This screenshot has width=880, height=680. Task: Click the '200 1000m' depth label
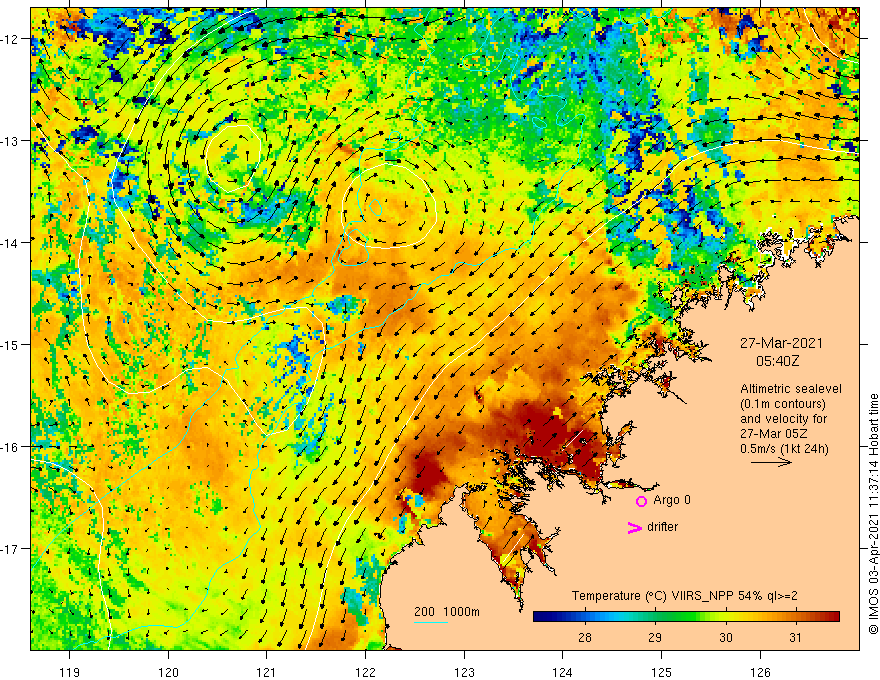(x=447, y=612)
